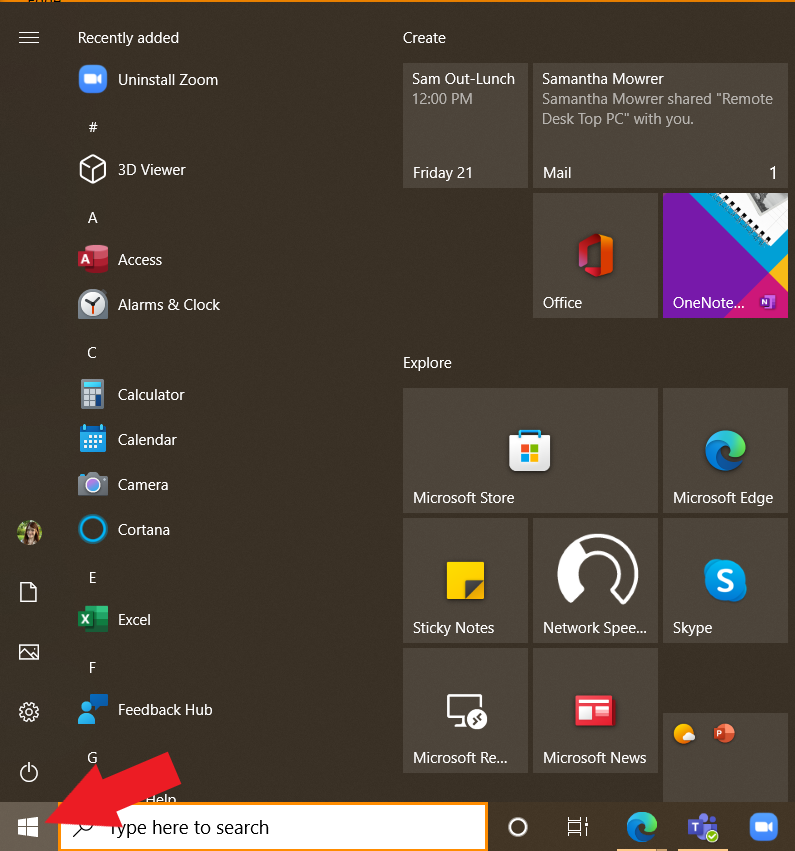Image resolution: width=795 pixels, height=851 pixels.
Task: Open the OneNote tile
Action: (725, 256)
